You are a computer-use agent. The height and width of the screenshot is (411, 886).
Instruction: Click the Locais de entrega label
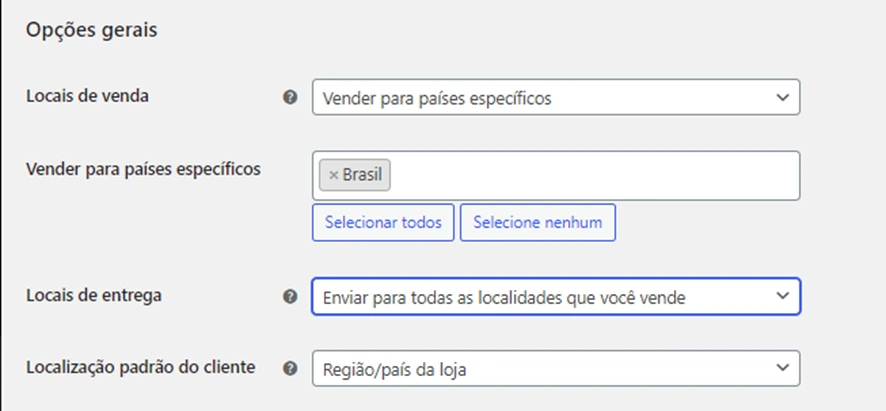[93, 295]
